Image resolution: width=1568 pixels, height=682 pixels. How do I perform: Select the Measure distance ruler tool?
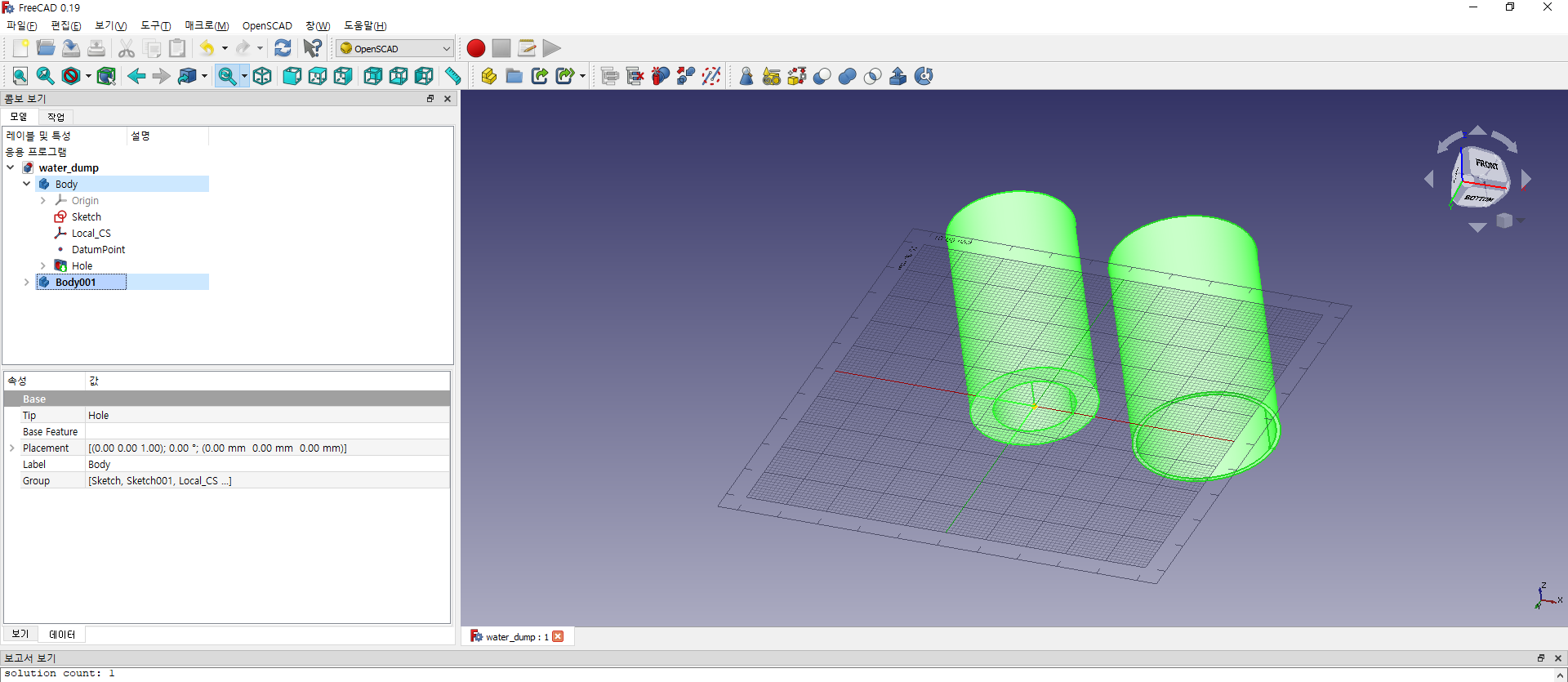[453, 76]
